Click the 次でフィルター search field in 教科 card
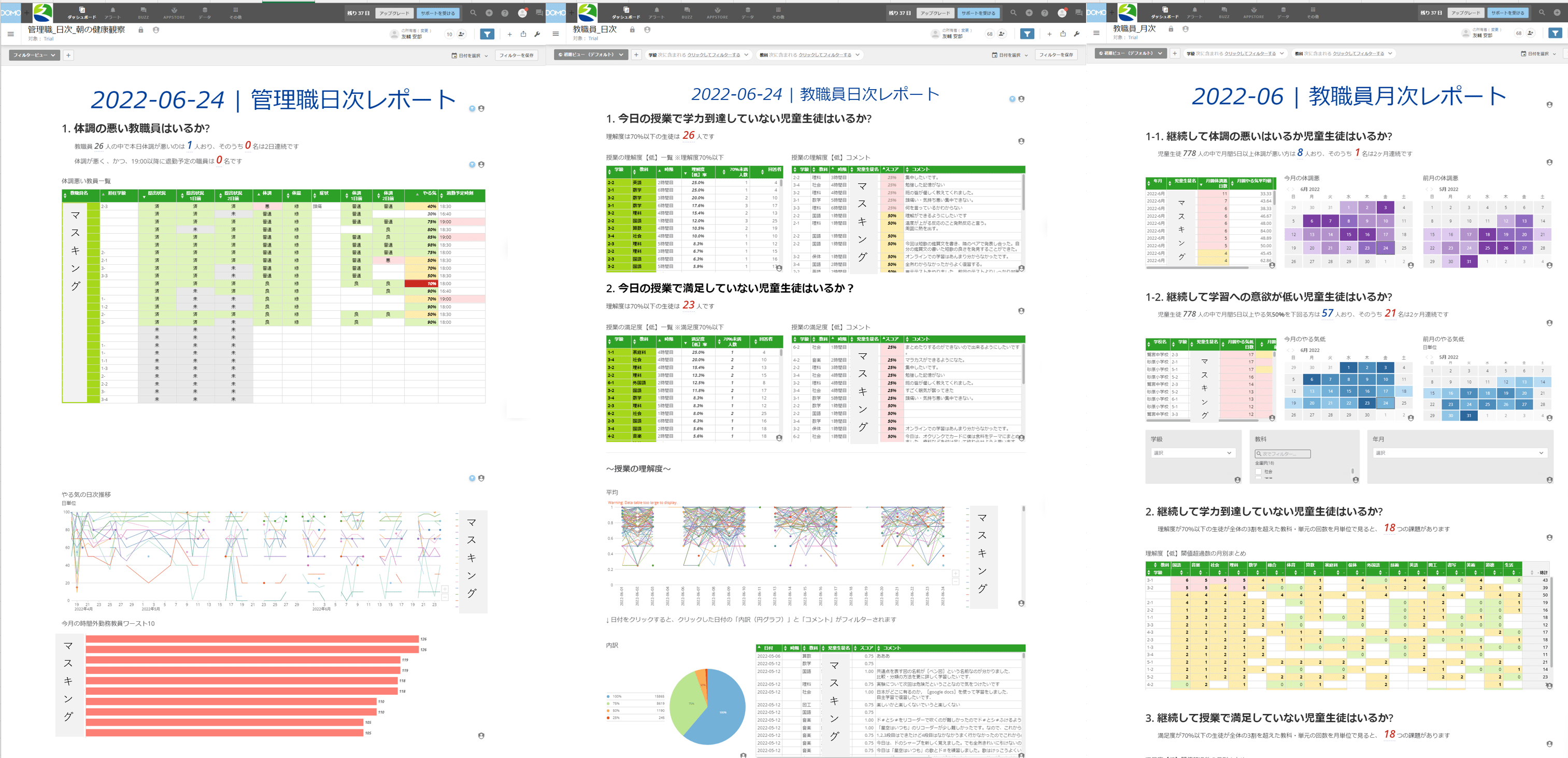Image resolution: width=1568 pixels, height=758 pixels. point(1282,453)
